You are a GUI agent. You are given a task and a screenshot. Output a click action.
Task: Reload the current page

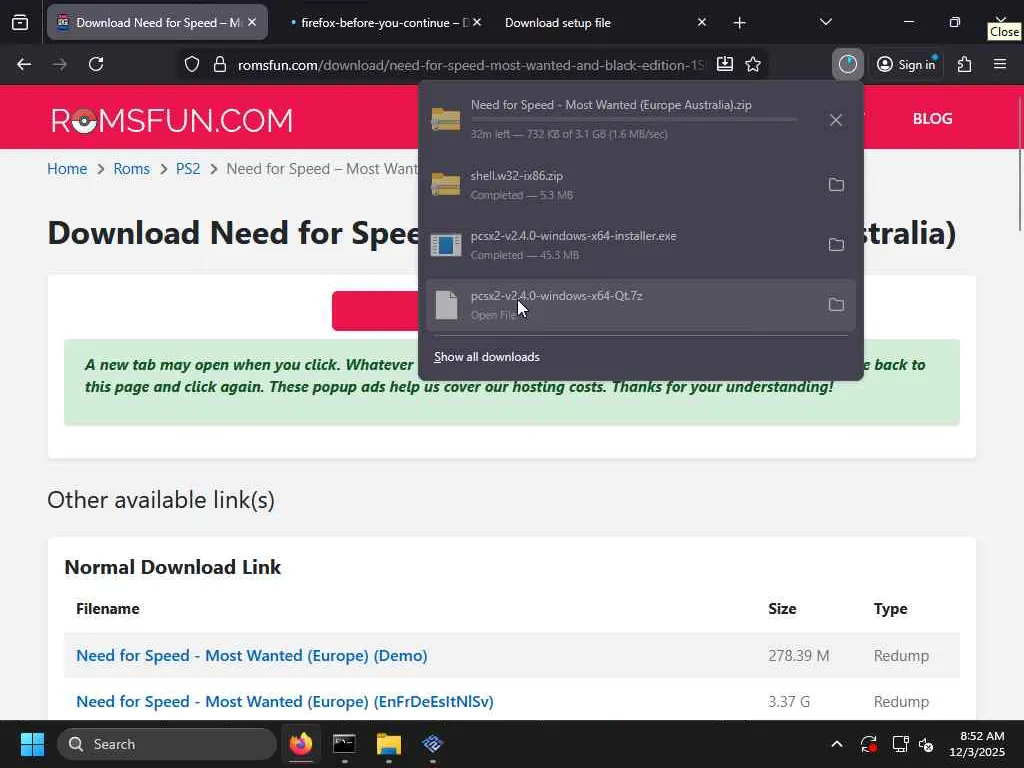click(x=96, y=64)
